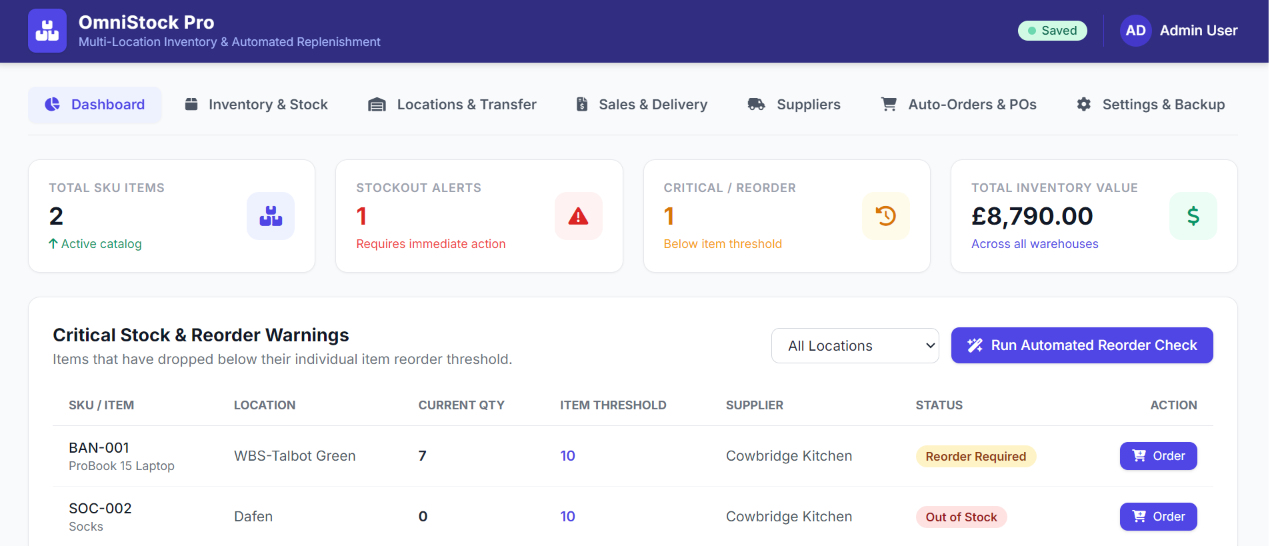Click the SUPPLIER column header
This screenshot has width=1269, height=547.
[x=755, y=405]
